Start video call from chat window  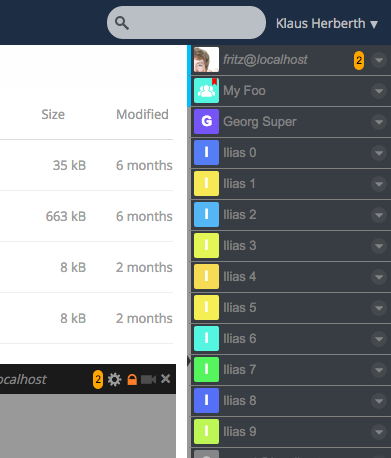click(x=148, y=379)
